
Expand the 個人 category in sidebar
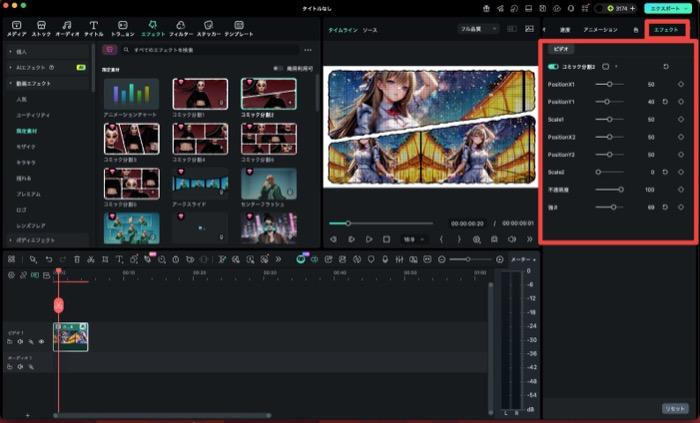click(x=10, y=52)
